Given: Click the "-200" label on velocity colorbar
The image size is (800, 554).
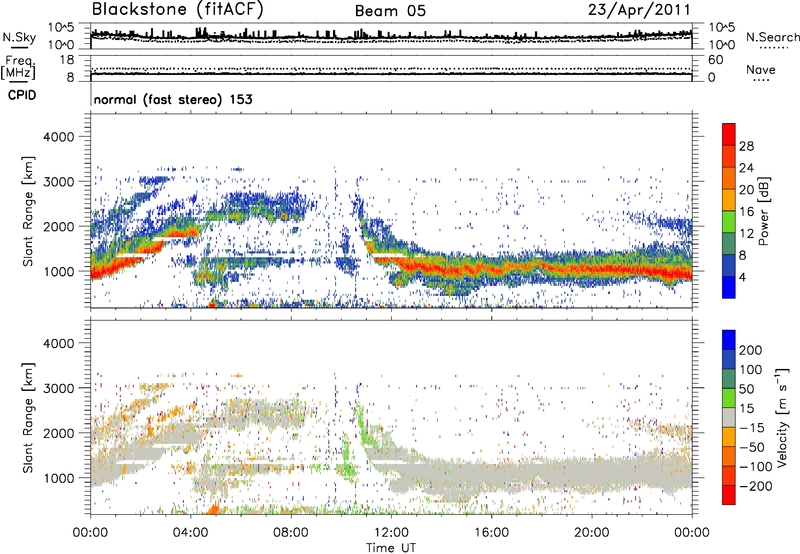Looking at the screenshot, I should (755, 486).
